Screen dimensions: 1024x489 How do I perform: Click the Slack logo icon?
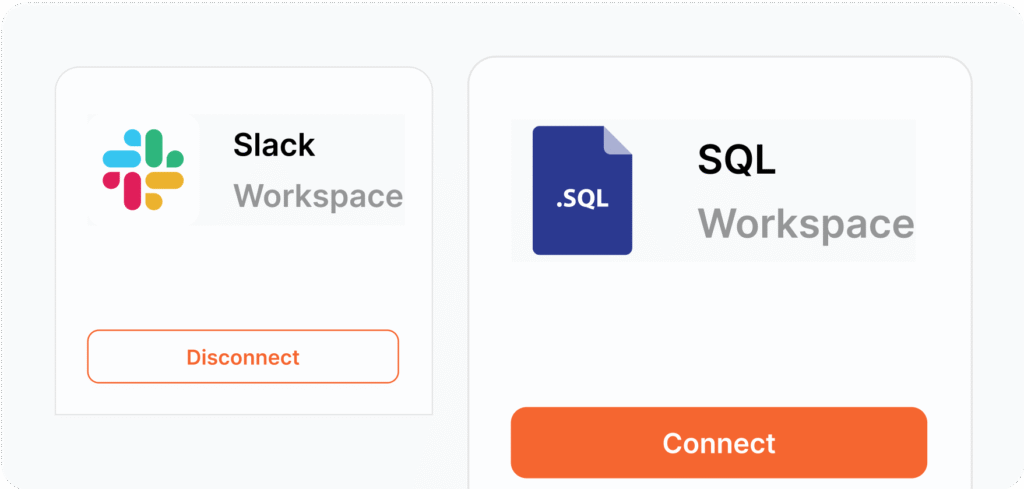click(x=143, y=170)
